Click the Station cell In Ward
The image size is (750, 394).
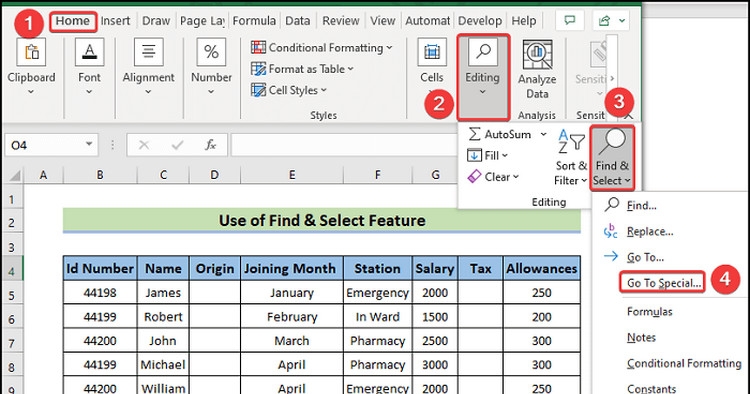(377, 317)
